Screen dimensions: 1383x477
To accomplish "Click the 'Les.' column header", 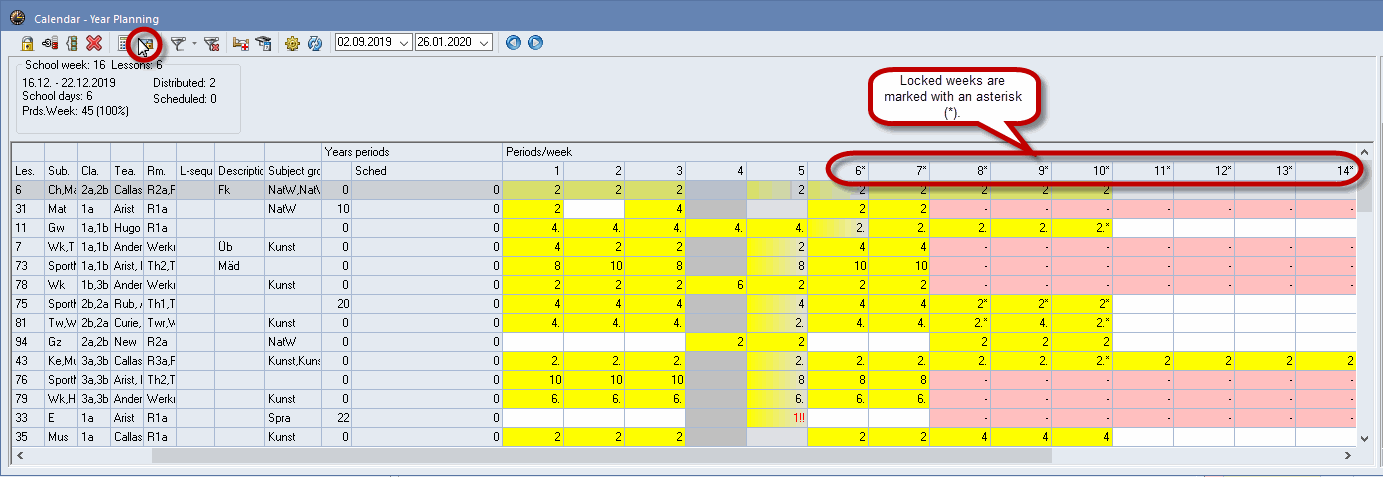I will [x=28, y=171].
